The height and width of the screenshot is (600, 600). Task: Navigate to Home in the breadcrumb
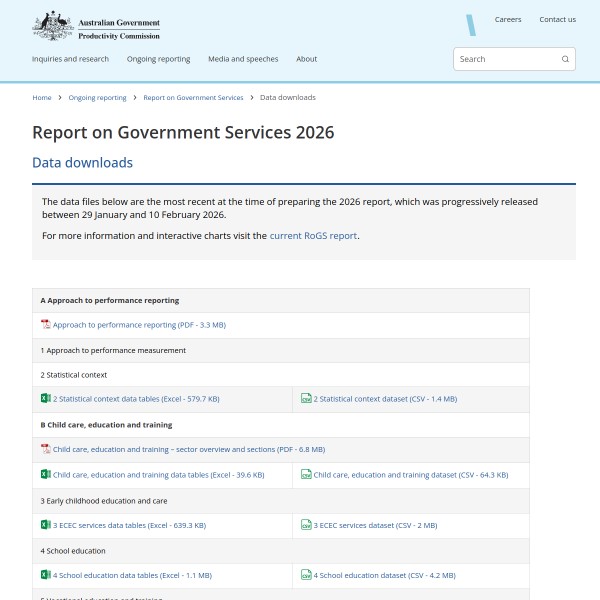pyautogui.click(x=42, y=98)
